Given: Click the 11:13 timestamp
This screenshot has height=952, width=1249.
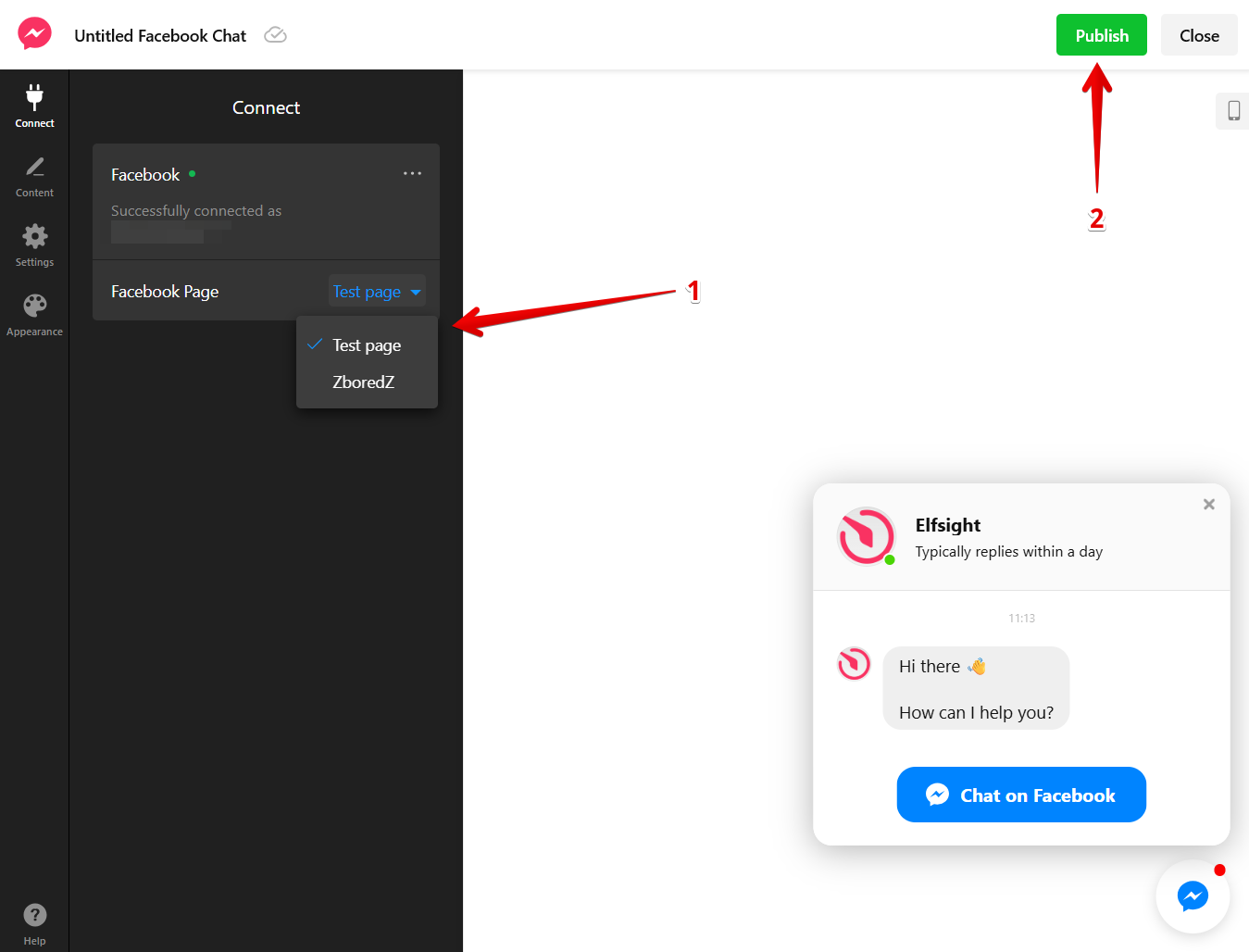Looking at the screenshot, I should coord(1021,618).
